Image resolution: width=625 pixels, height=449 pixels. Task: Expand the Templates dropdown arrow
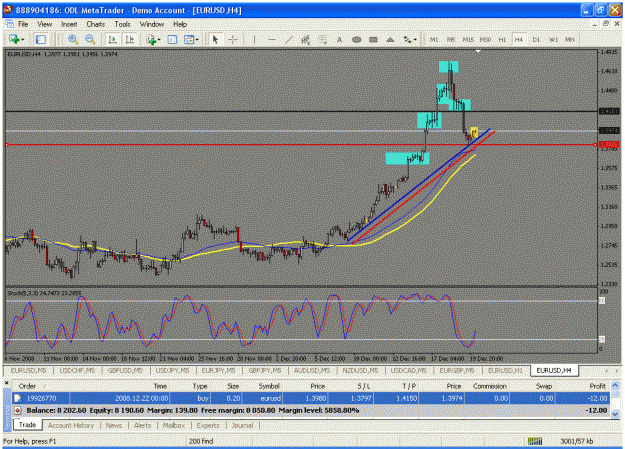197,39
